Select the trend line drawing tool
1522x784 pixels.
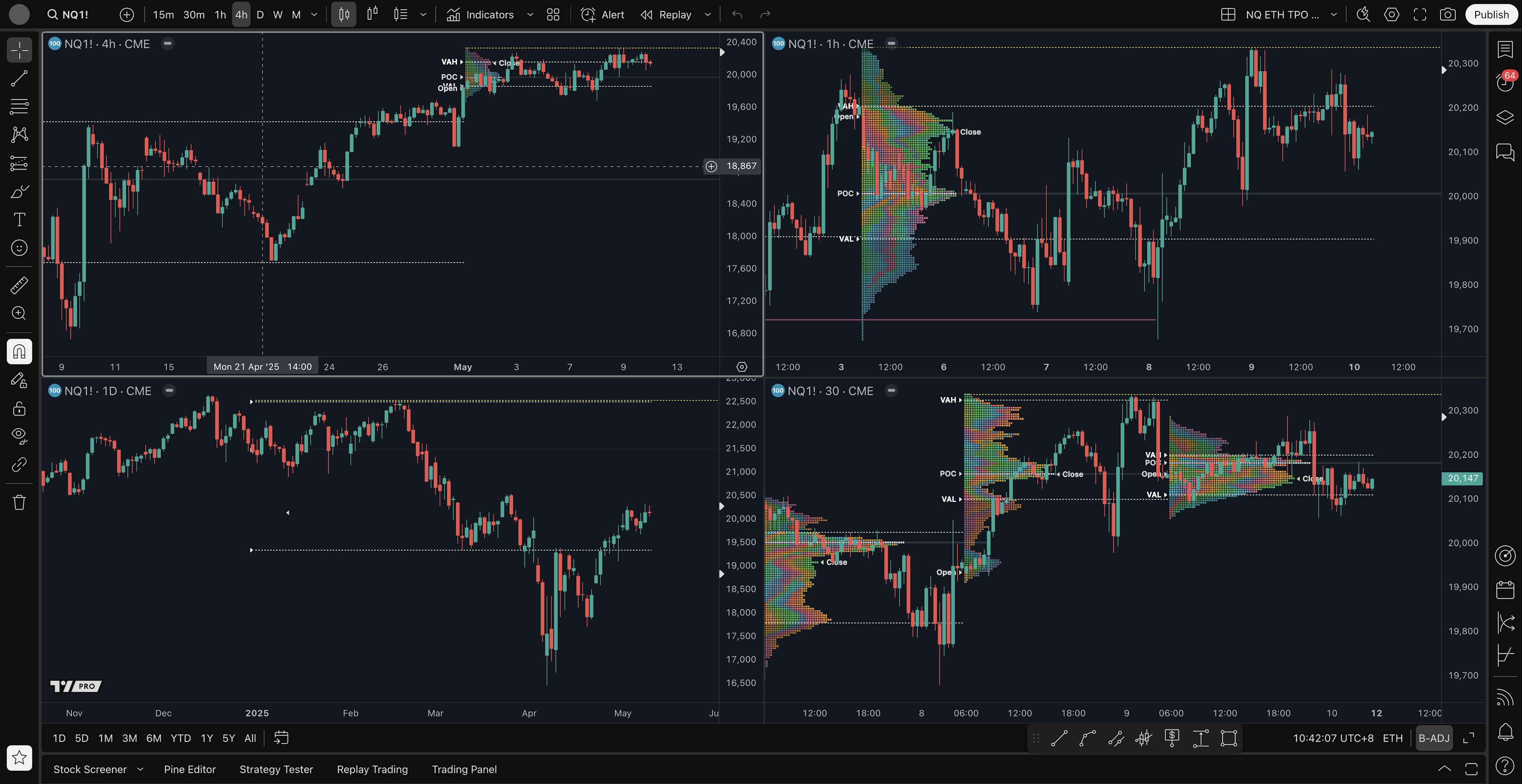pos(19,78)
